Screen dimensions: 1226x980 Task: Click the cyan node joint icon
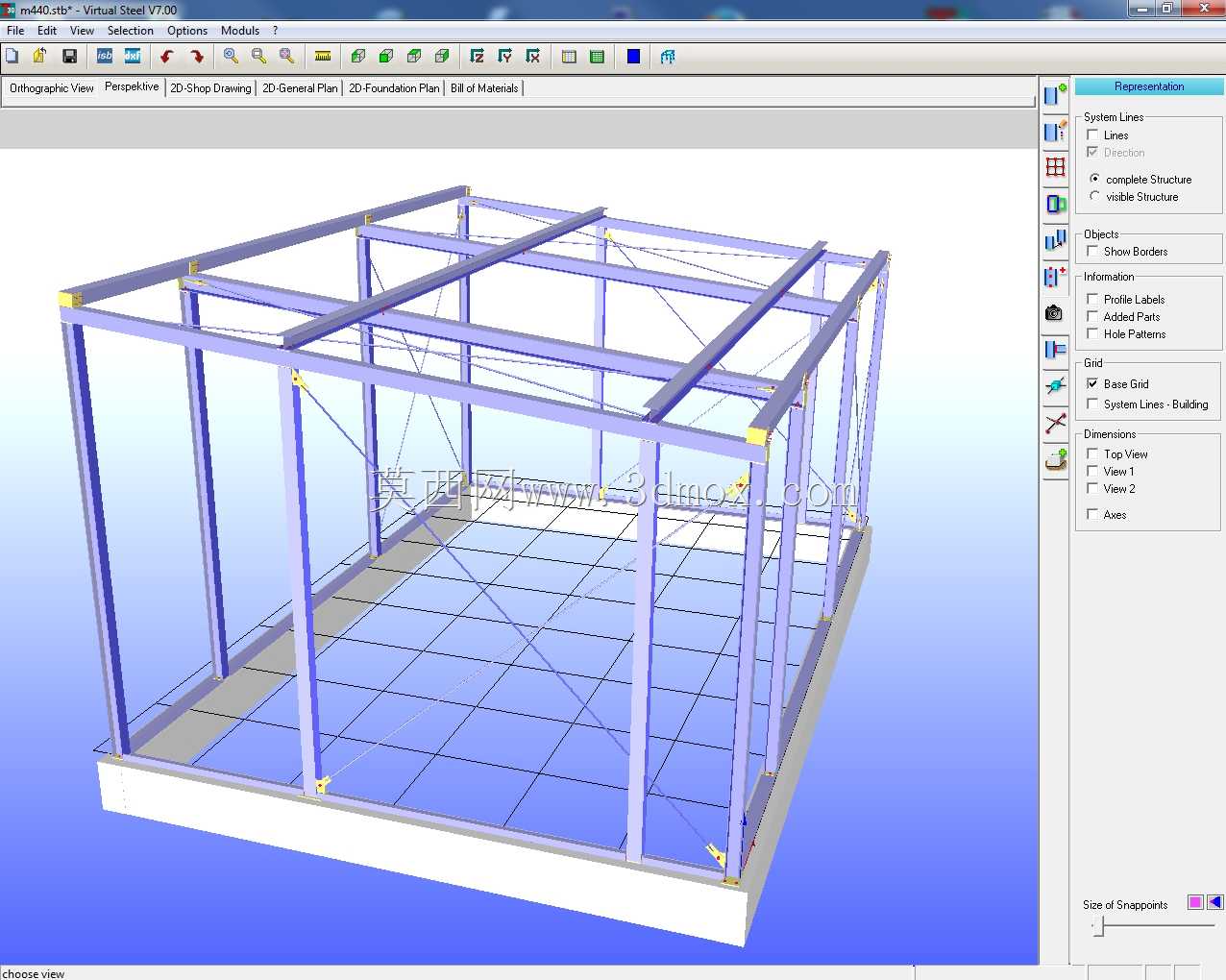(x=1055, y=386)
